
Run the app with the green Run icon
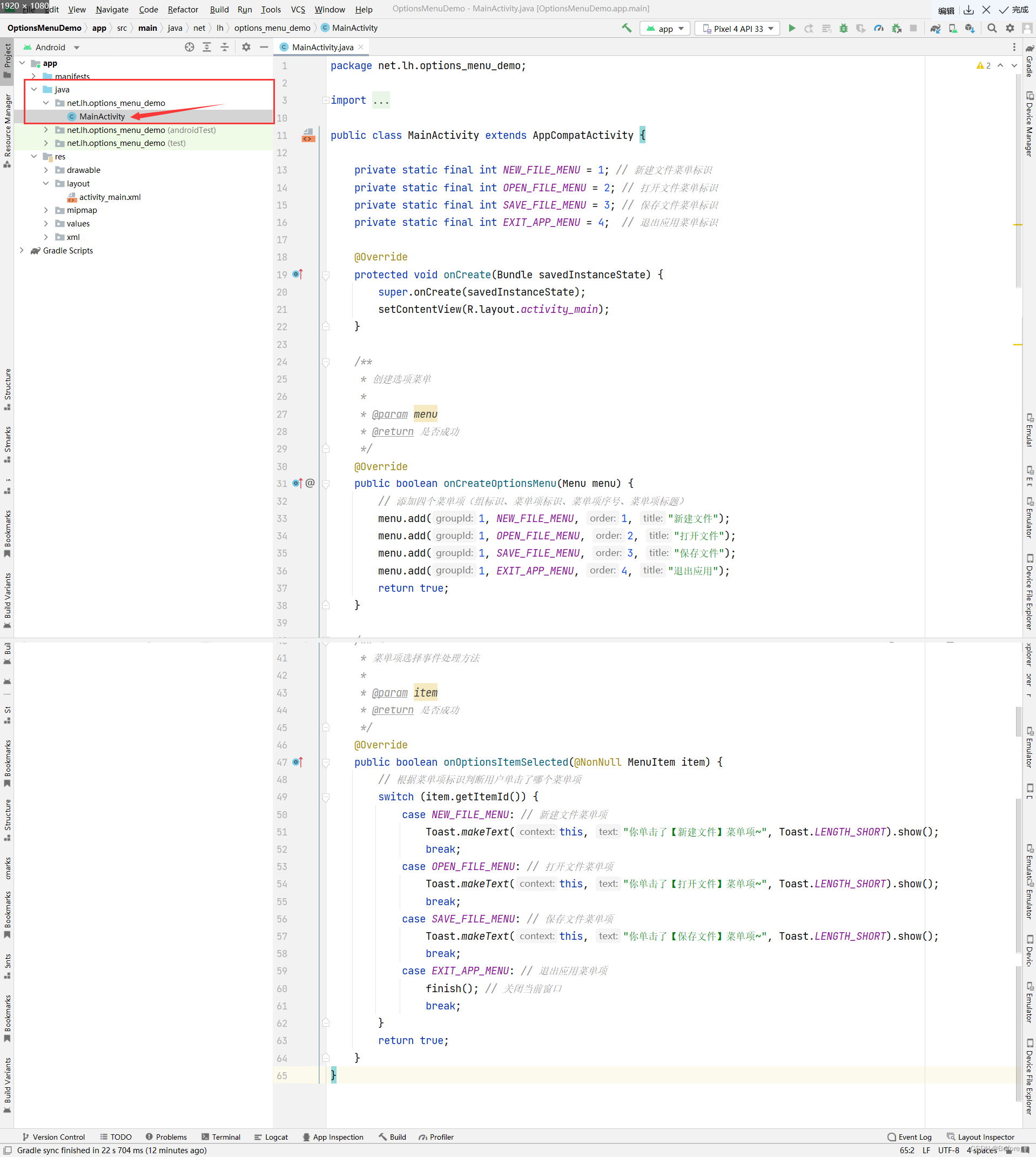792,29
